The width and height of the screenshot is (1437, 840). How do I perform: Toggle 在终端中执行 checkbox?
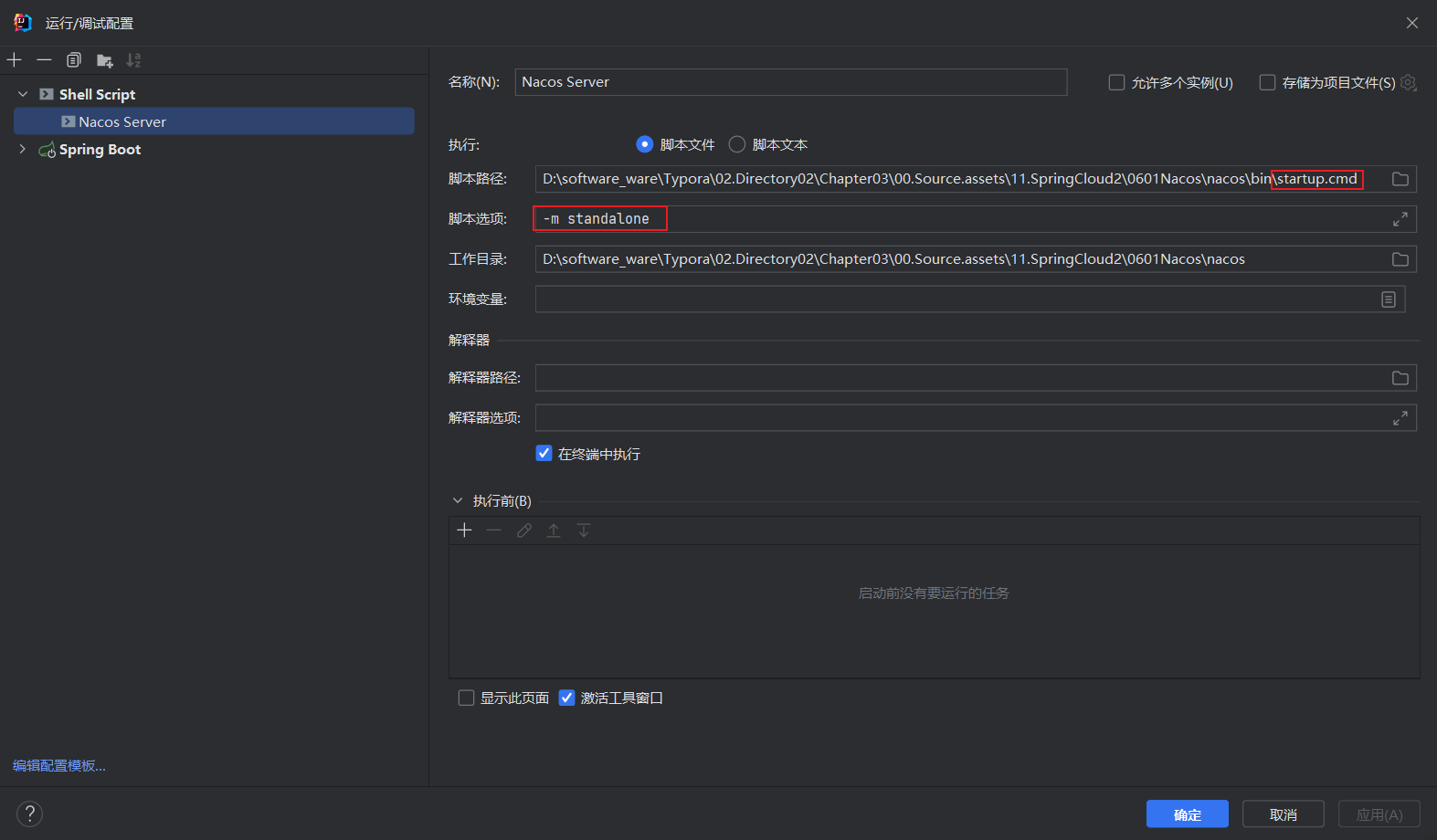pos(544,454)
